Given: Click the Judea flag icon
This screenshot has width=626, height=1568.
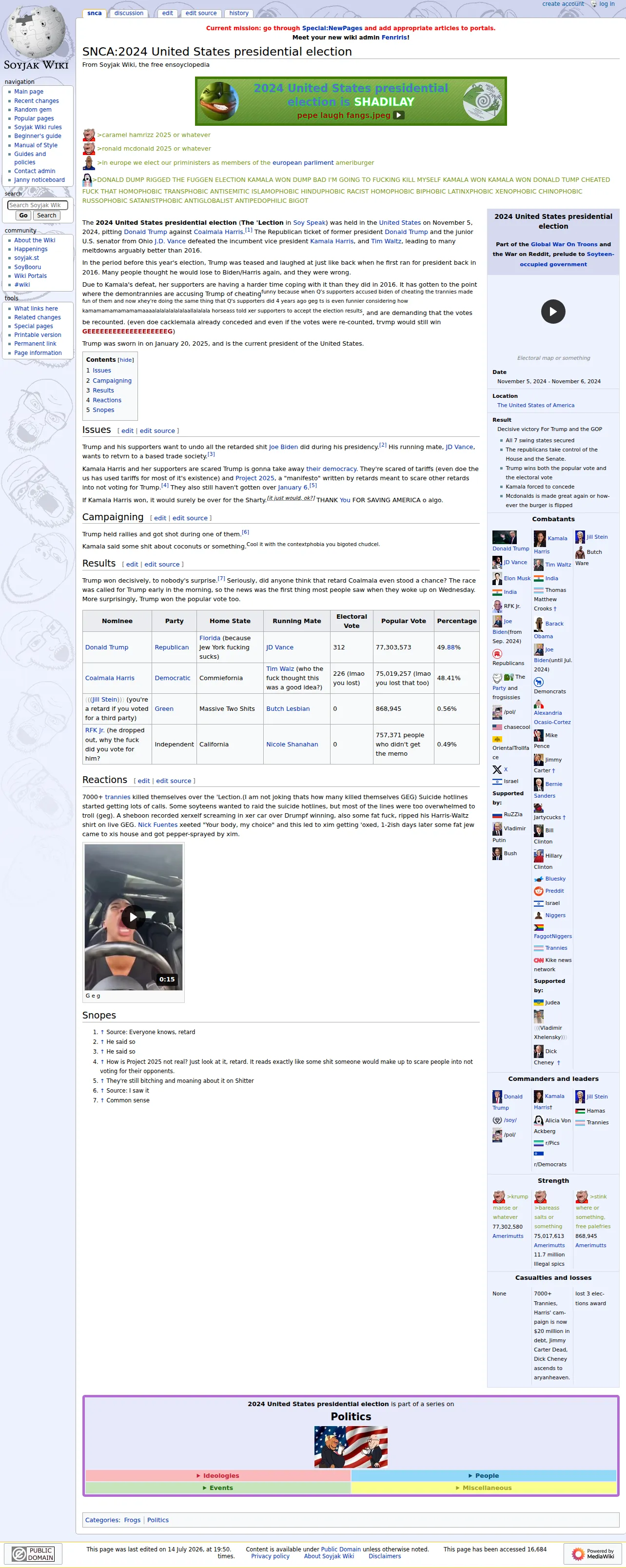Looking at the screenshot, I should click(x=538, y=1002).
